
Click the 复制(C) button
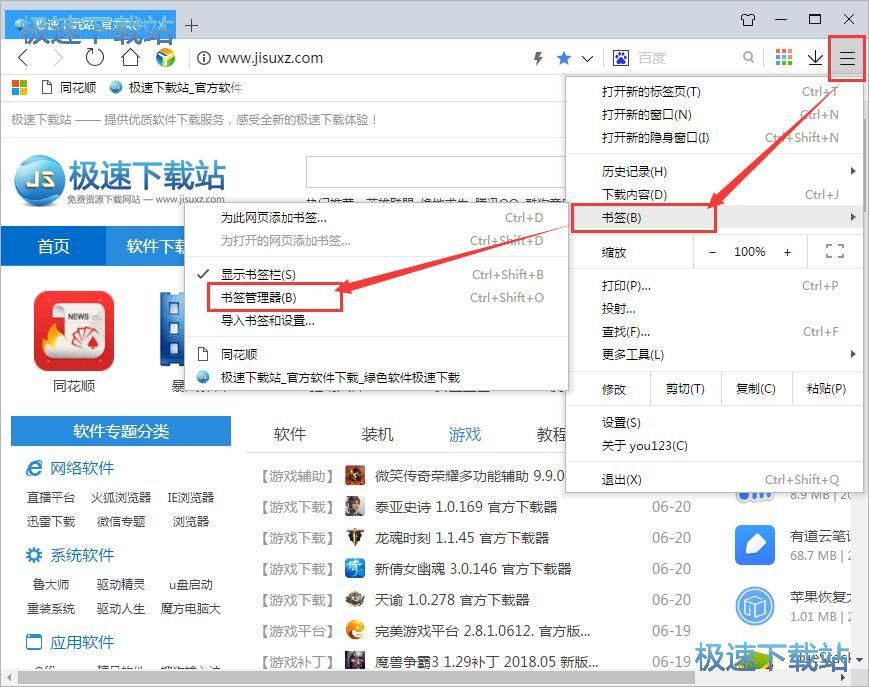pyautogui.click(x=756, y=389)
